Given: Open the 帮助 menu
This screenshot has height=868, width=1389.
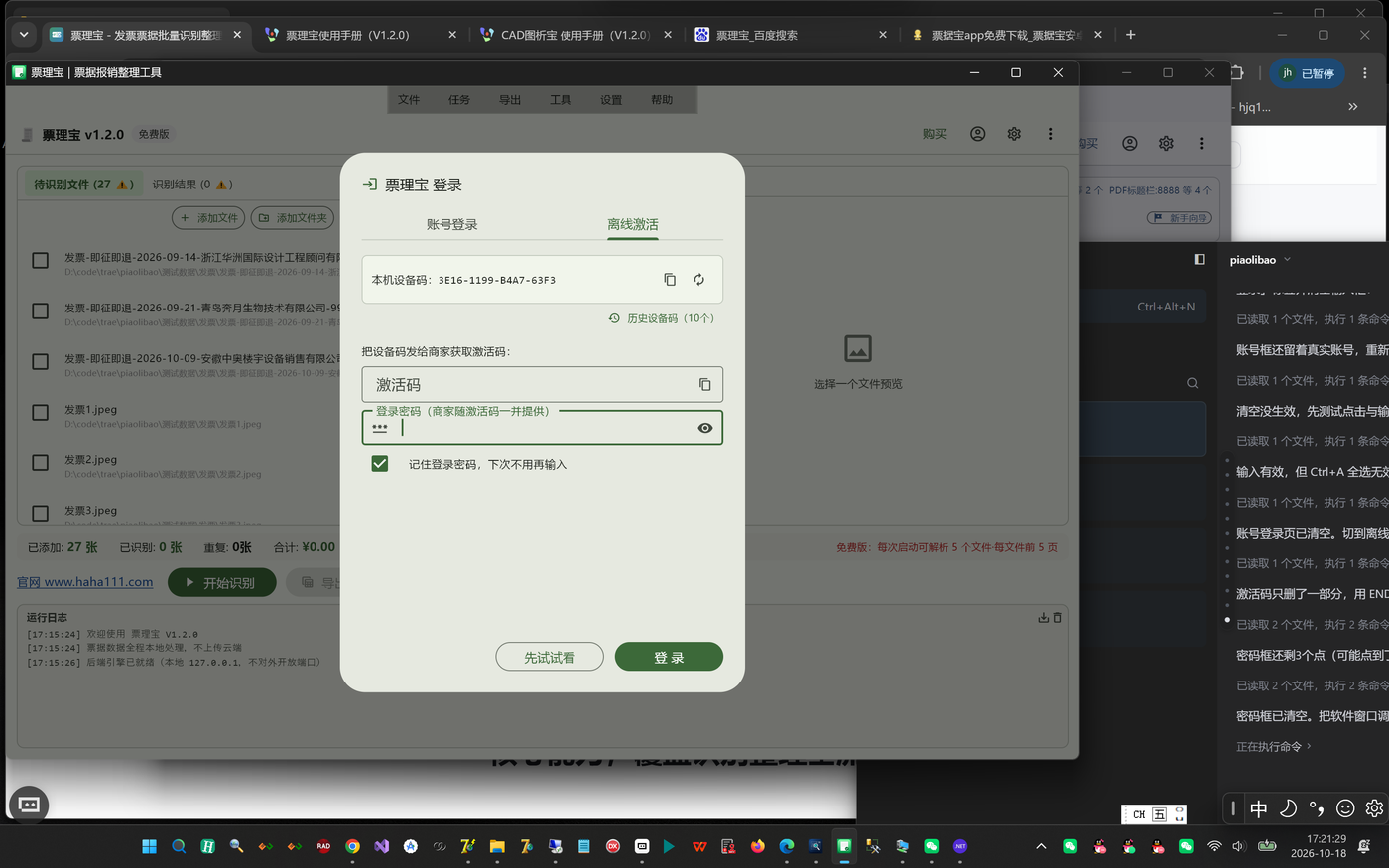Looking at the screenshot, I should [662, 100].
